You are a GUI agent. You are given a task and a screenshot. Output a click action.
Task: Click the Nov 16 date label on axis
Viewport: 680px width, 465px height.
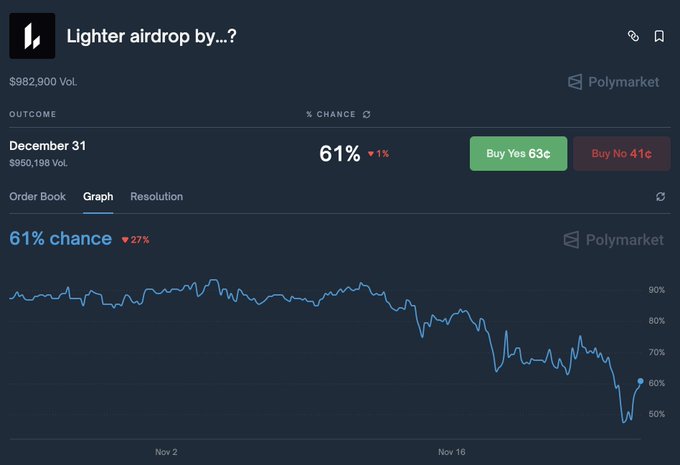[x=452, y=452]
